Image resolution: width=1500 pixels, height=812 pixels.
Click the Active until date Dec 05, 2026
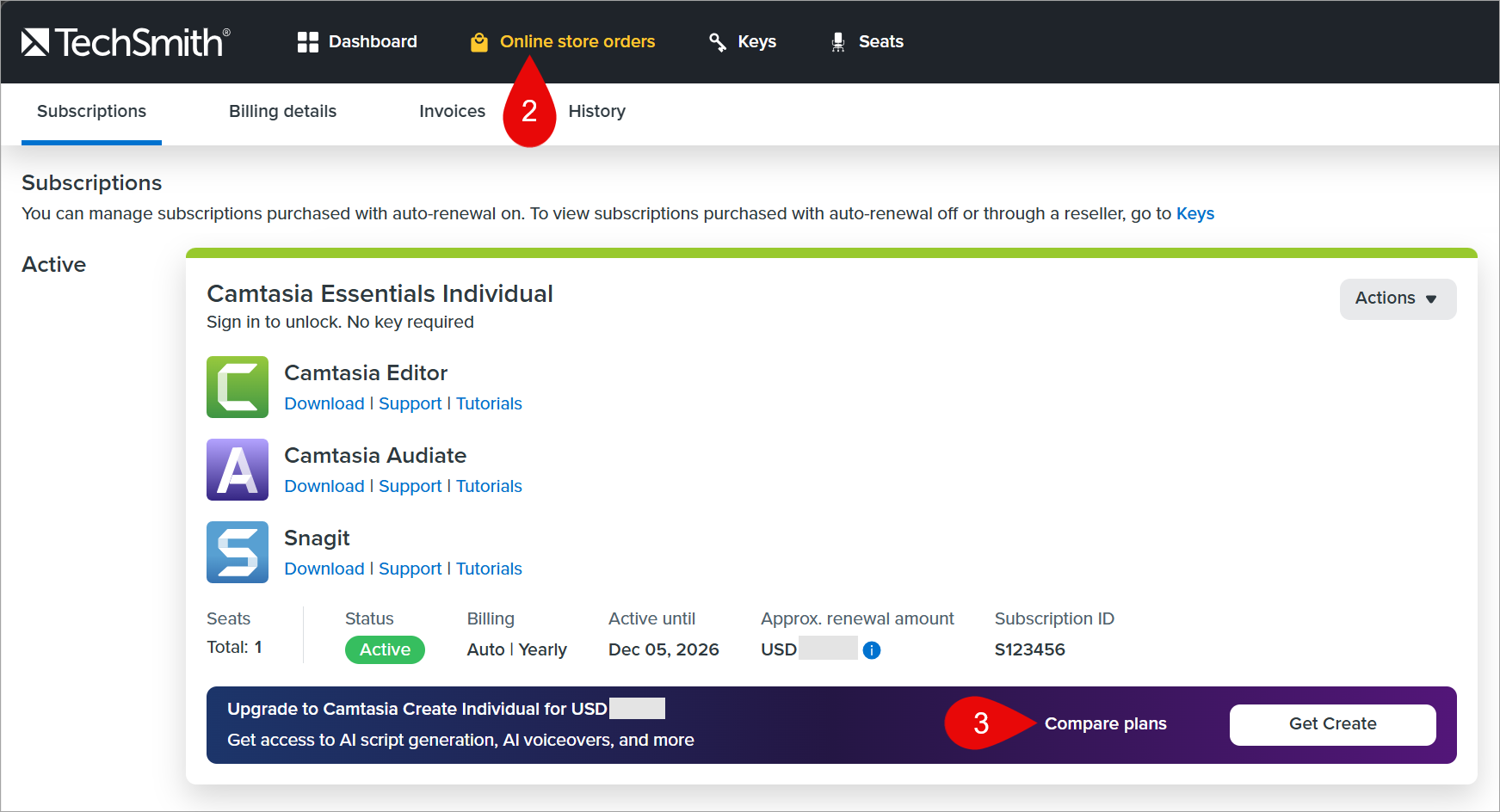point(664,650)
